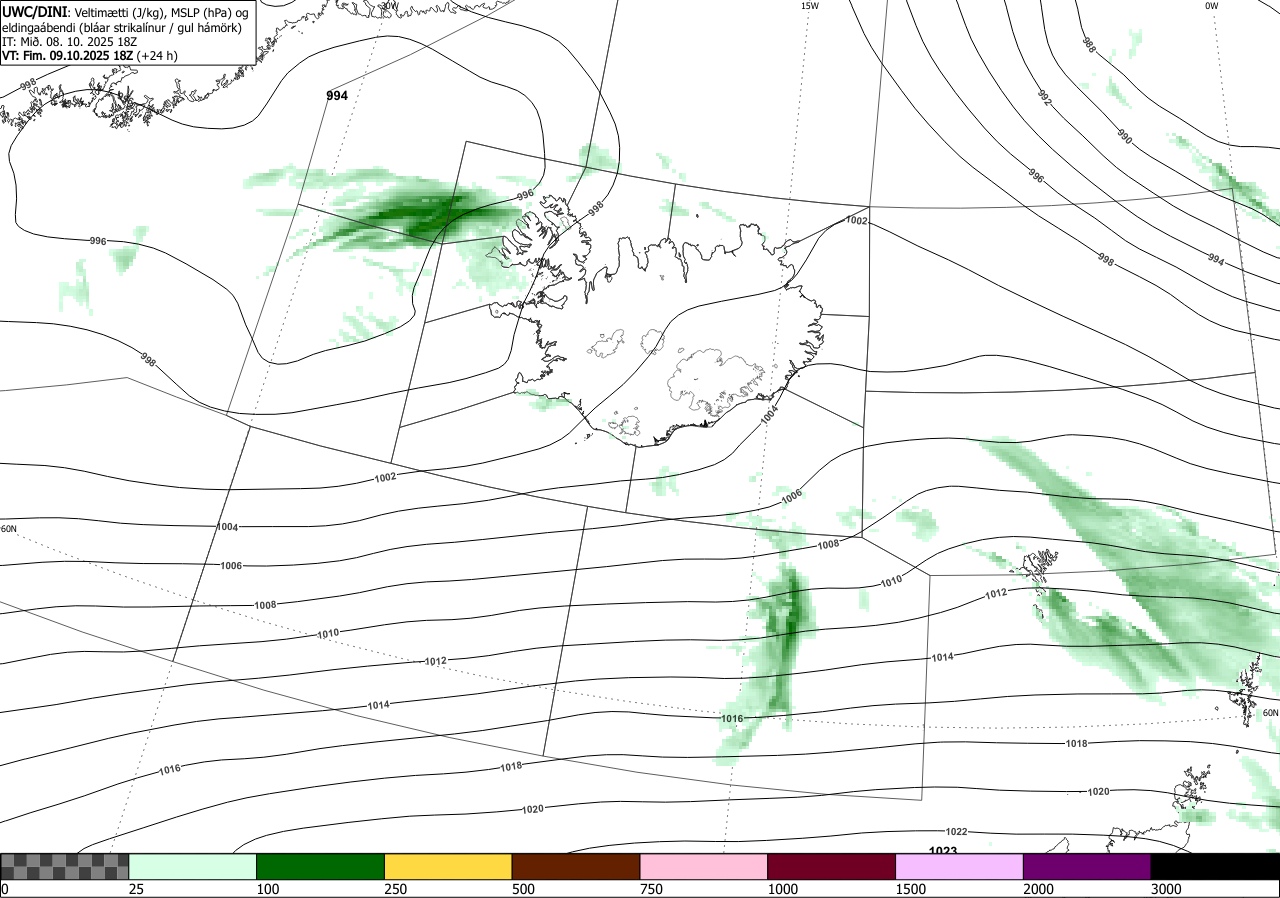This screenshot has width=1280, height=898.
Task: Select the pink 750–1000 legend swatch
Action: (704, 866)
